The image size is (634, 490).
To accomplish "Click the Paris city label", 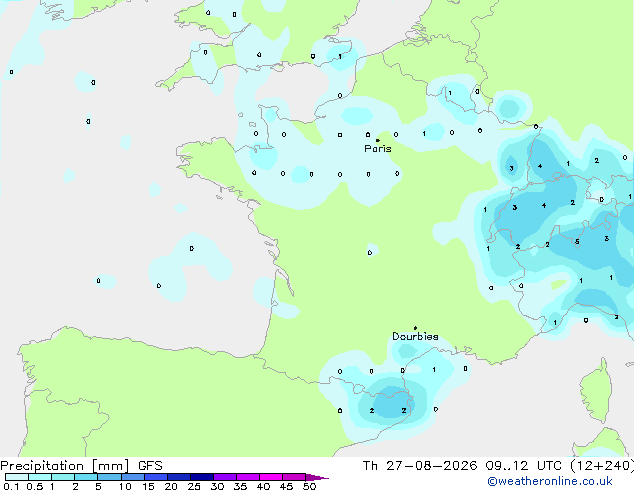I will click(378, 149).
